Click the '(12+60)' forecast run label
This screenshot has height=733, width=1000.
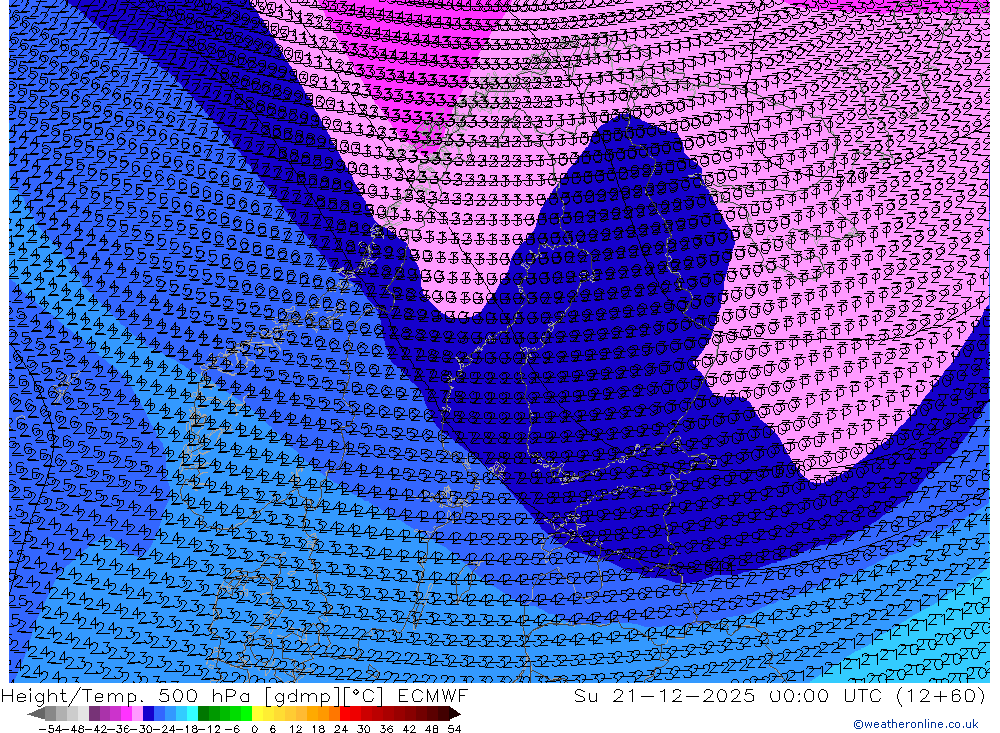[941, 695]
